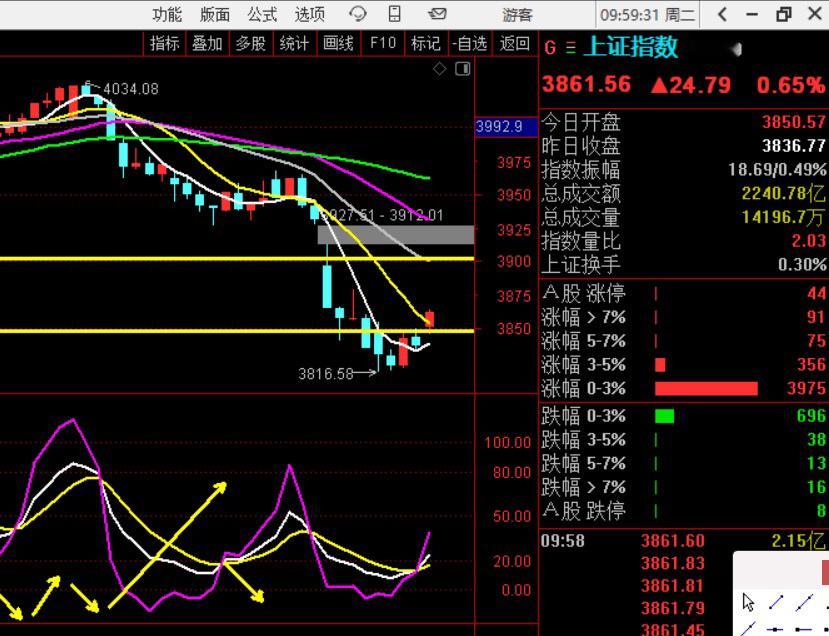Click the red G icon beside 上证指数
This screenshot has width=829, height=636.
pyautogui.click(x=550, y=48)
